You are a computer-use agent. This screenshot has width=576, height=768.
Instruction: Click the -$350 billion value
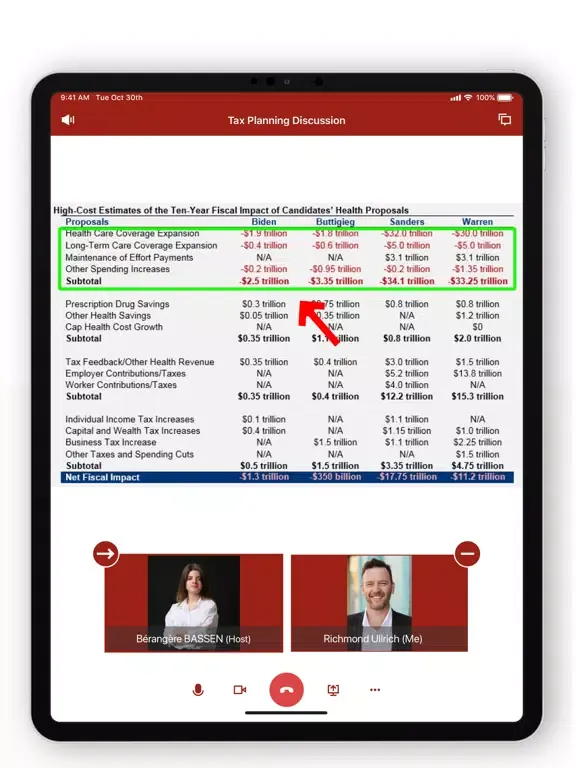pyautogui.click(x=336, y=477)
